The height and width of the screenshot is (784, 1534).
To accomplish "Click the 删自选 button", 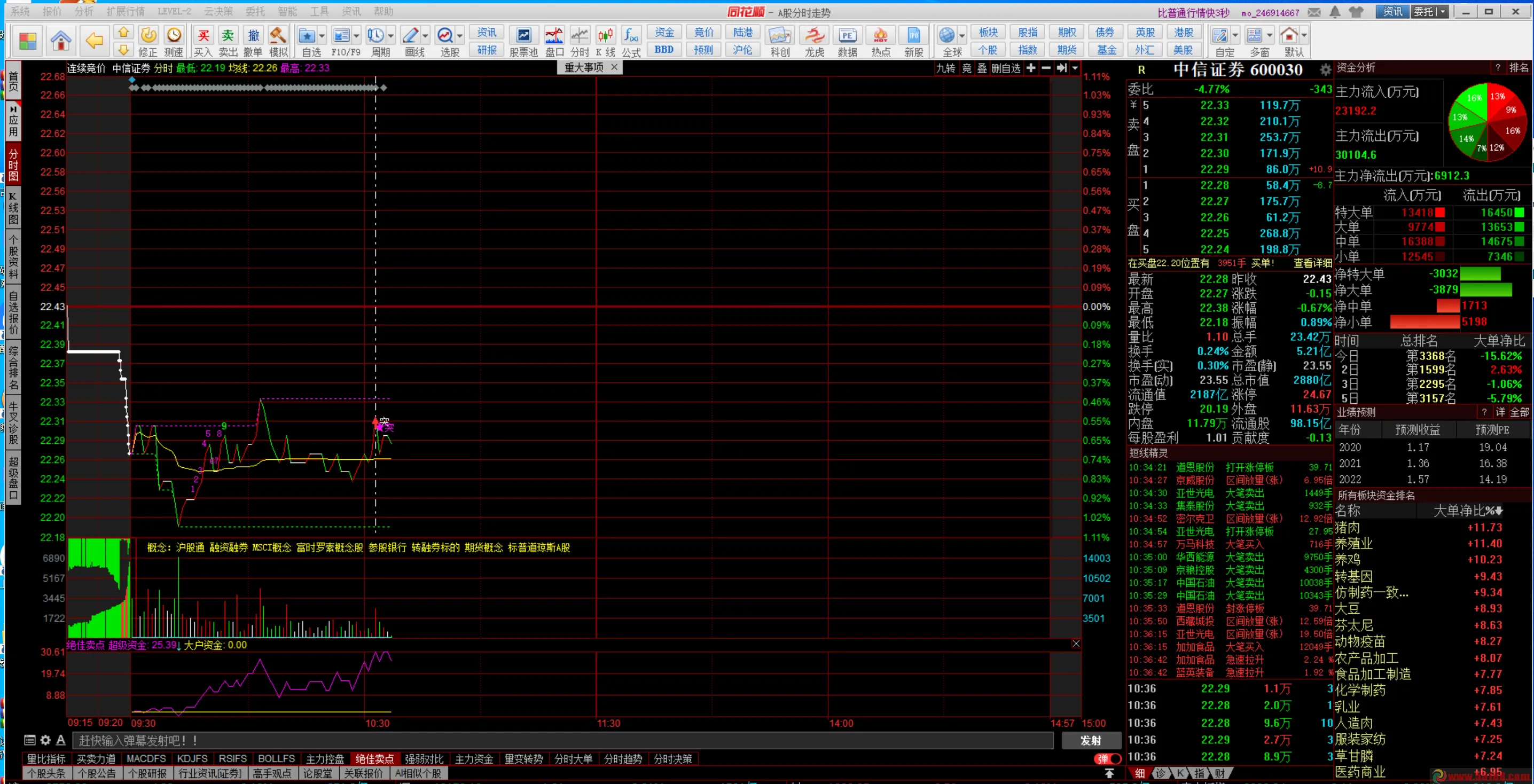I will 1006,68.
